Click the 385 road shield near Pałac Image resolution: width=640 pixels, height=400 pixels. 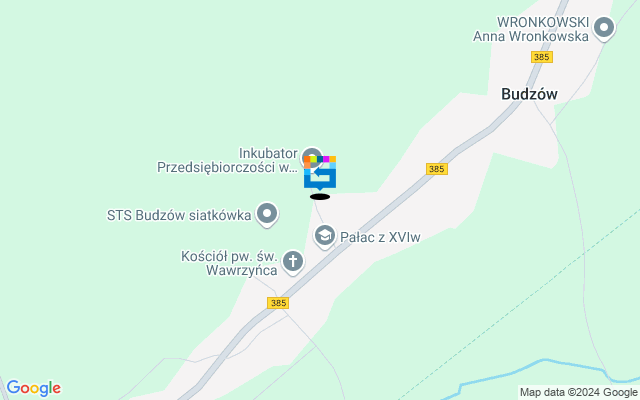click(437, 169)
